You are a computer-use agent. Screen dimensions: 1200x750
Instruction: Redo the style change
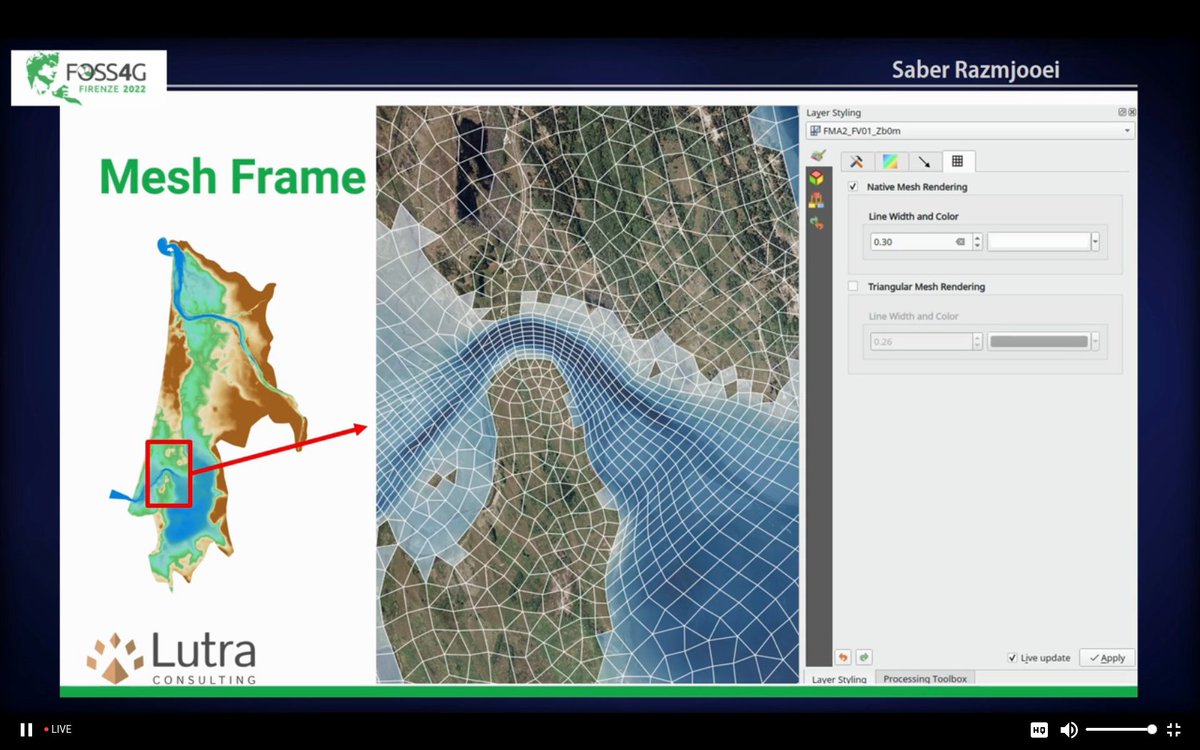(x=864, y=657)
